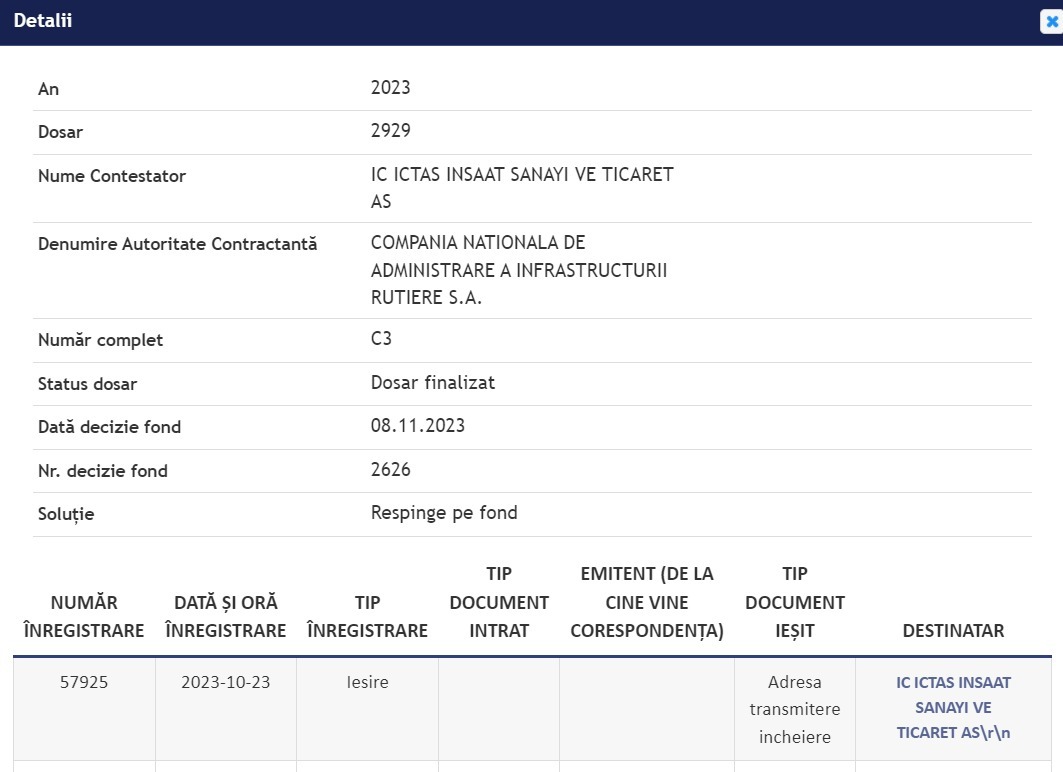This screenshot has width=1063, height=772.
Task: Click the Nr. decizie fond label
Action: pyautogui.click(x=102, y=470)
